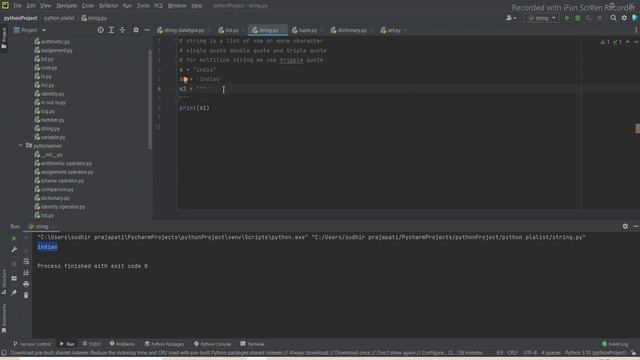Click Expand All icon in Project panel
Viewport: 640px width, 360px height.
(111, 30)
